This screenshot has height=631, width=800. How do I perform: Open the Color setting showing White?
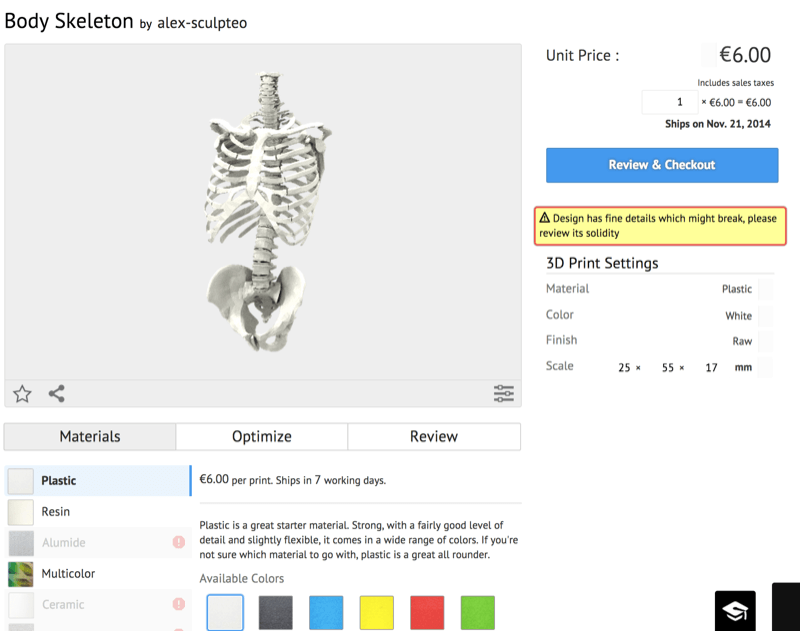pos(738,315)
